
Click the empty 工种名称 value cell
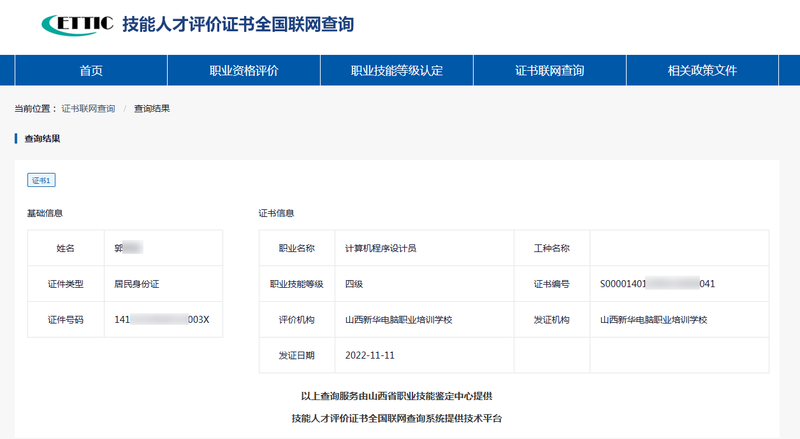679,248
